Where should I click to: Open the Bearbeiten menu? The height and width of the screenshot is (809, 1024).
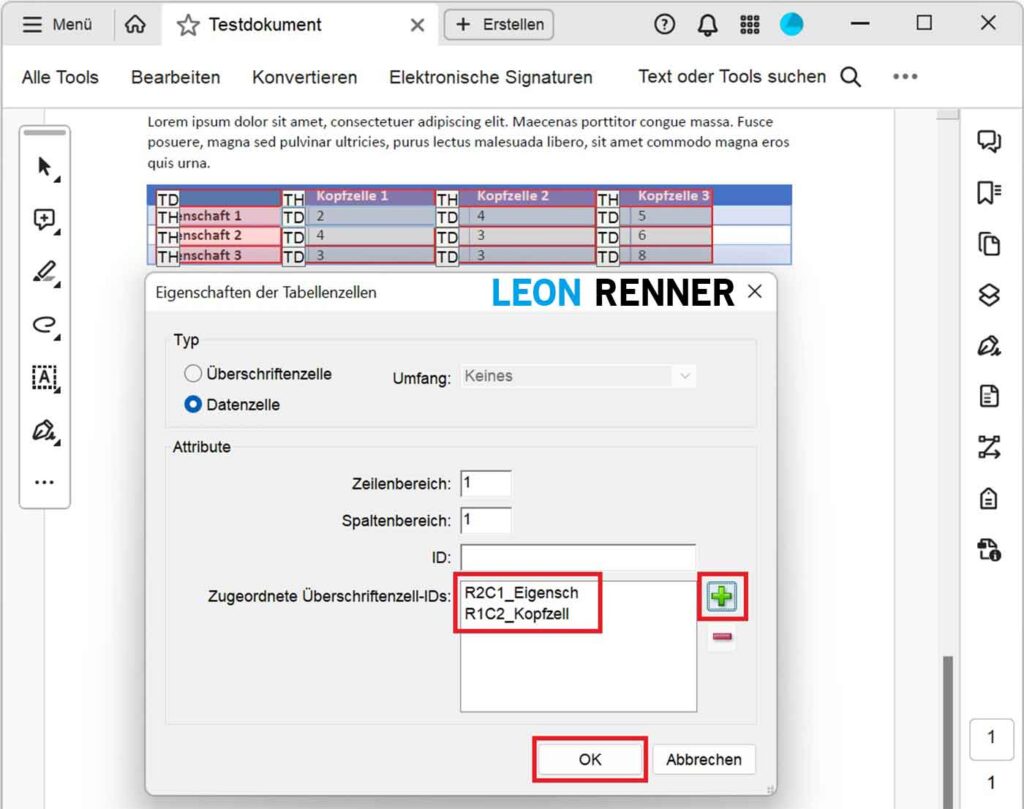[175, 77]
